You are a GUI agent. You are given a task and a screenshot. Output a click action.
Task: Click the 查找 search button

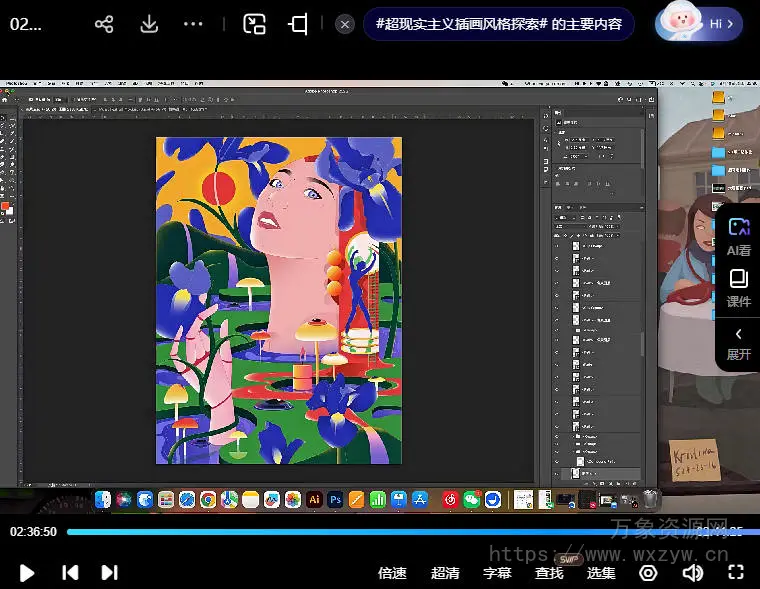point(549,573)
